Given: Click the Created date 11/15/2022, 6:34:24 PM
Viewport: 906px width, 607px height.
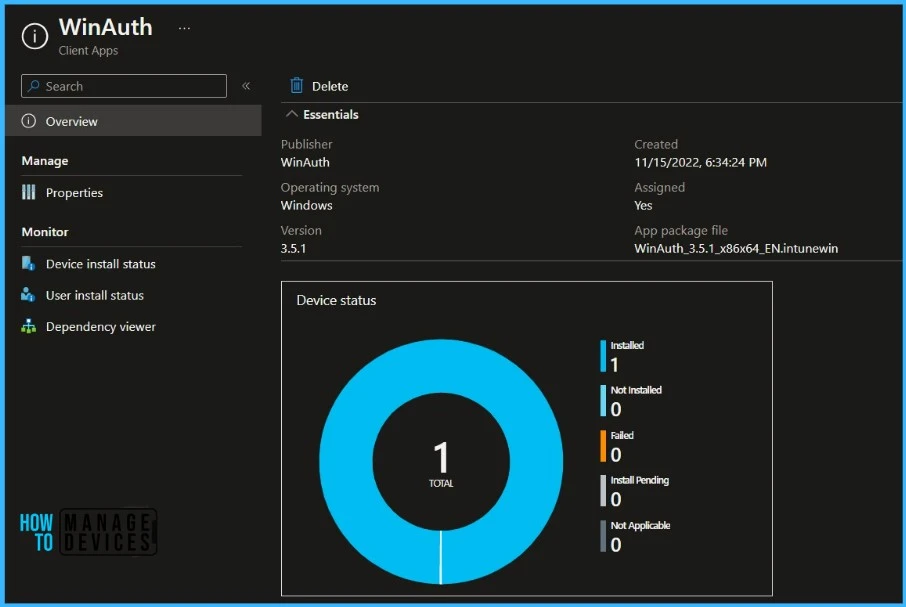Looking at the screenshot, I should pos(700,162).
